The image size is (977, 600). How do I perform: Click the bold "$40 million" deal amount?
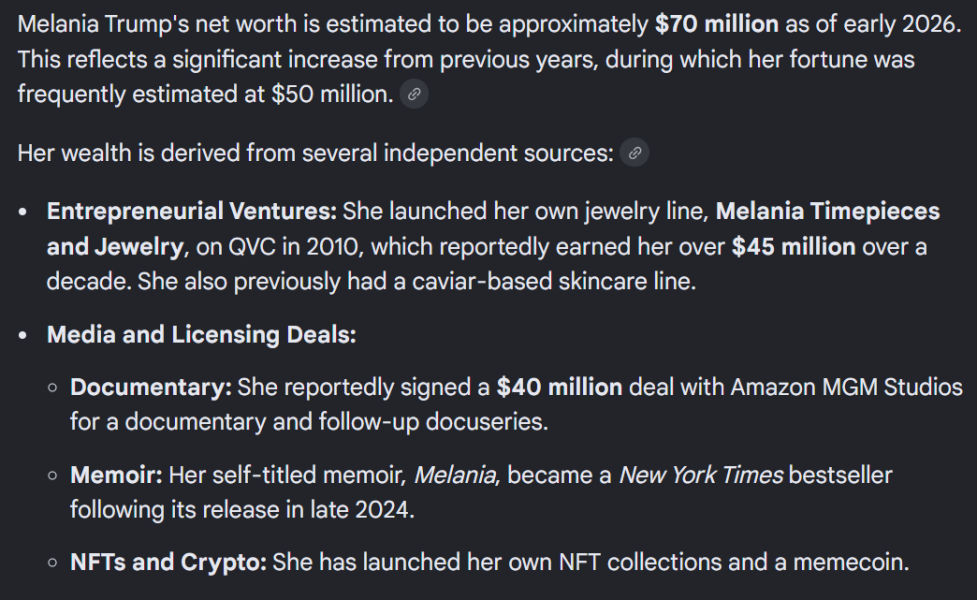coord(559,387)
